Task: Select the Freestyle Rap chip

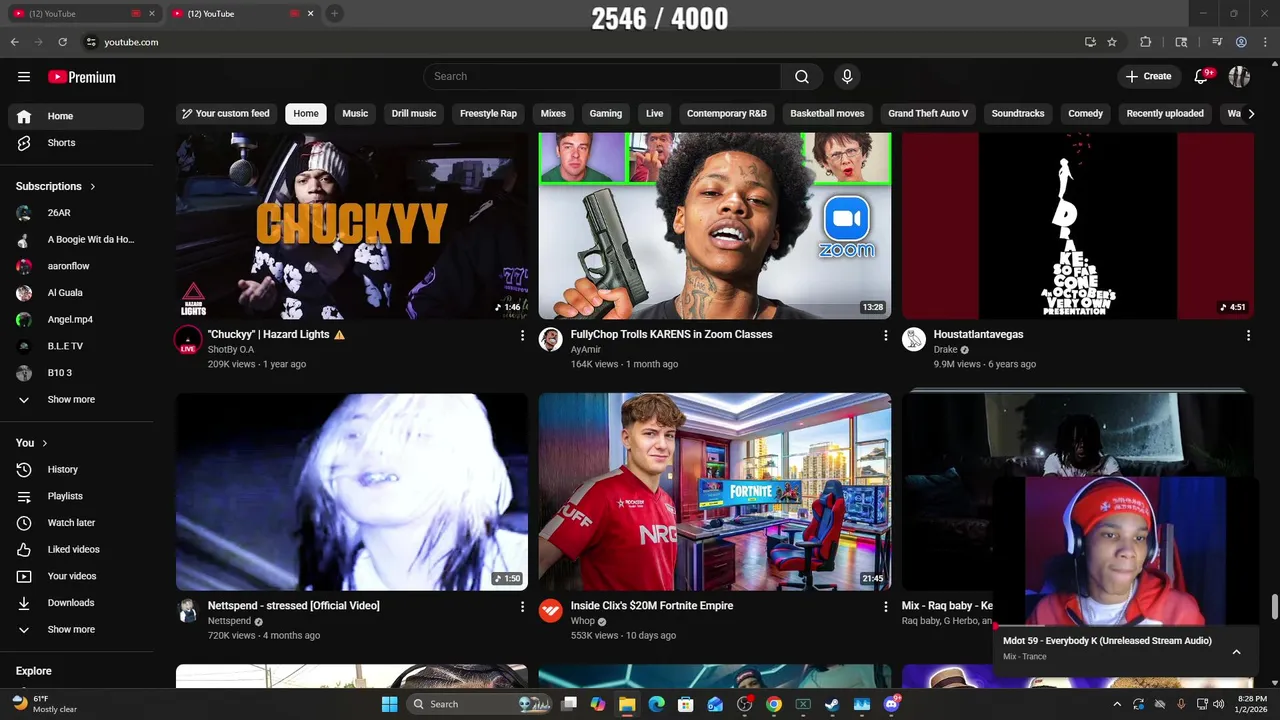Action: pos(488,114)
